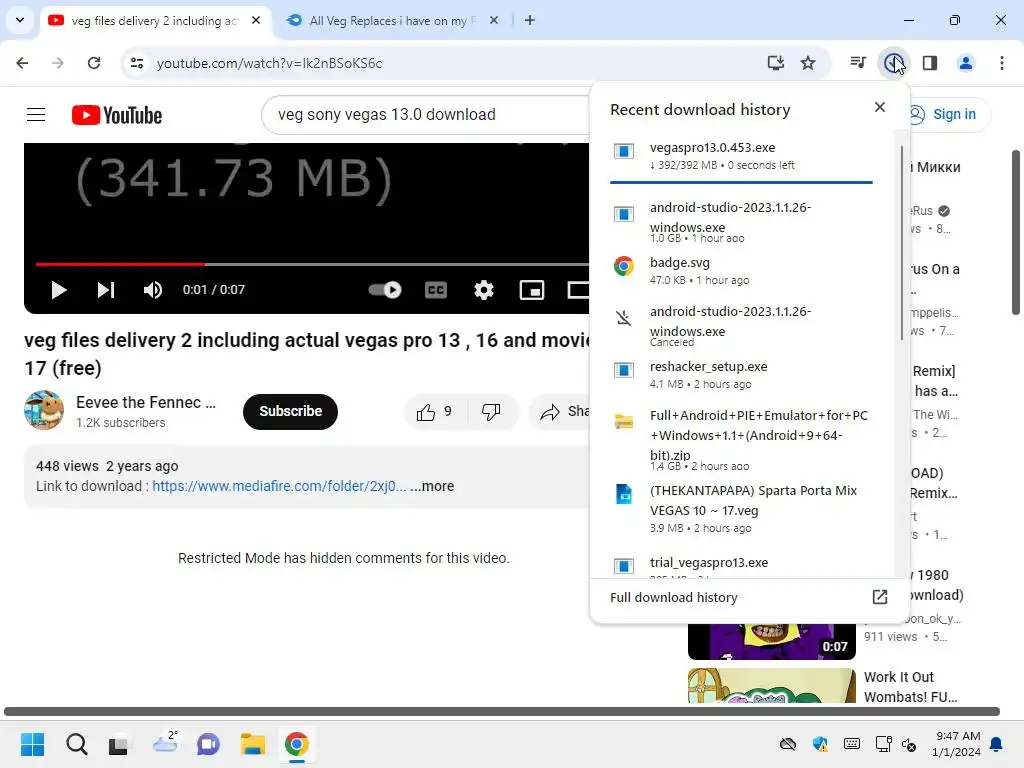
Task: Select the canceled android-studio download
Action: pyautogui.click(x=741, y=325)
